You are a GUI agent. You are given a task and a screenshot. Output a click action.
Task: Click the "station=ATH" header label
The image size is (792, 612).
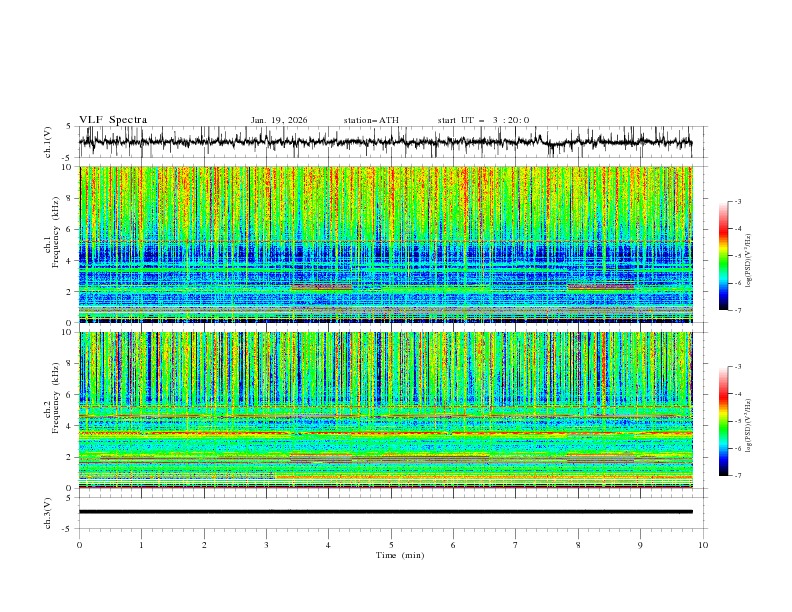click(371, 120)
